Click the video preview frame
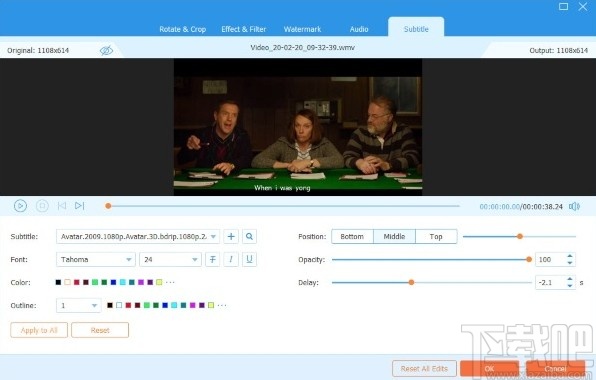596x380 pixels. pos(298,127)
